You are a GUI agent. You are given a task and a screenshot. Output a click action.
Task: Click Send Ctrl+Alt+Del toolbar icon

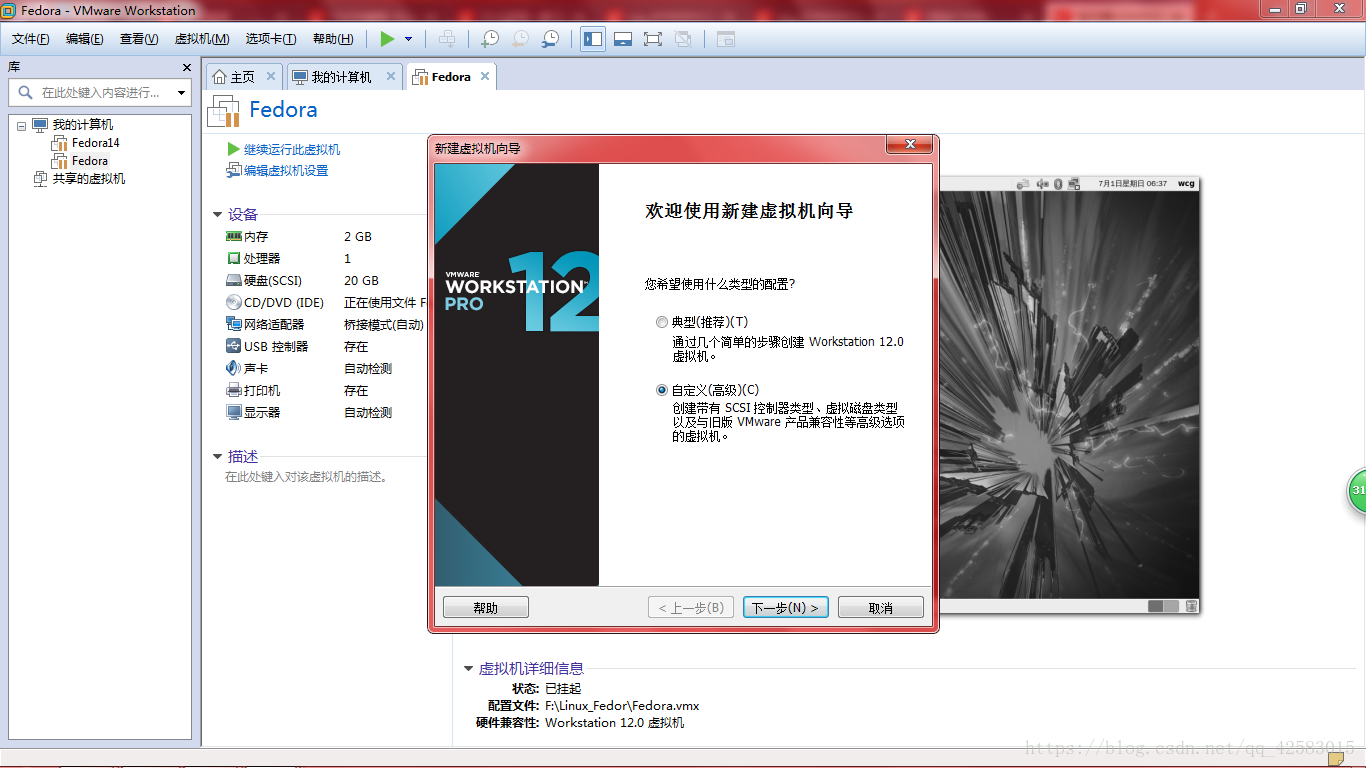pyautogui.click(x=447, y=39)
